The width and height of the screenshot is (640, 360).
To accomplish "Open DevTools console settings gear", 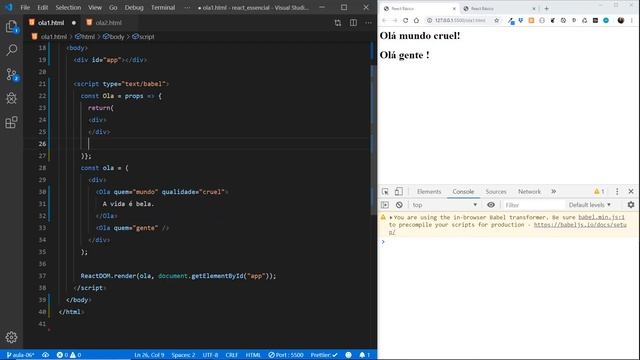I will (x=631, y=205).
